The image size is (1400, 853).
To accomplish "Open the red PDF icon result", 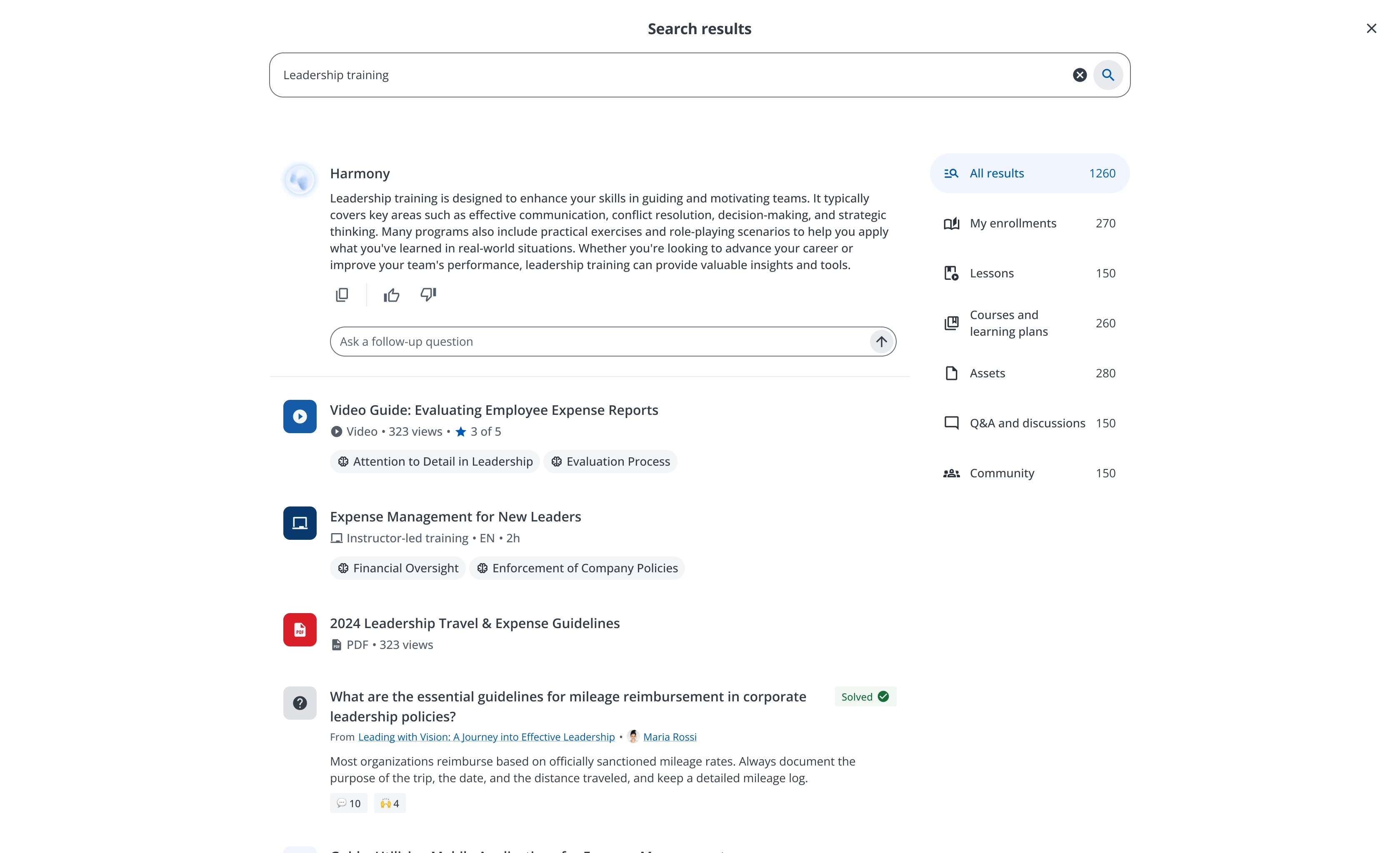I will coord(300,629).
